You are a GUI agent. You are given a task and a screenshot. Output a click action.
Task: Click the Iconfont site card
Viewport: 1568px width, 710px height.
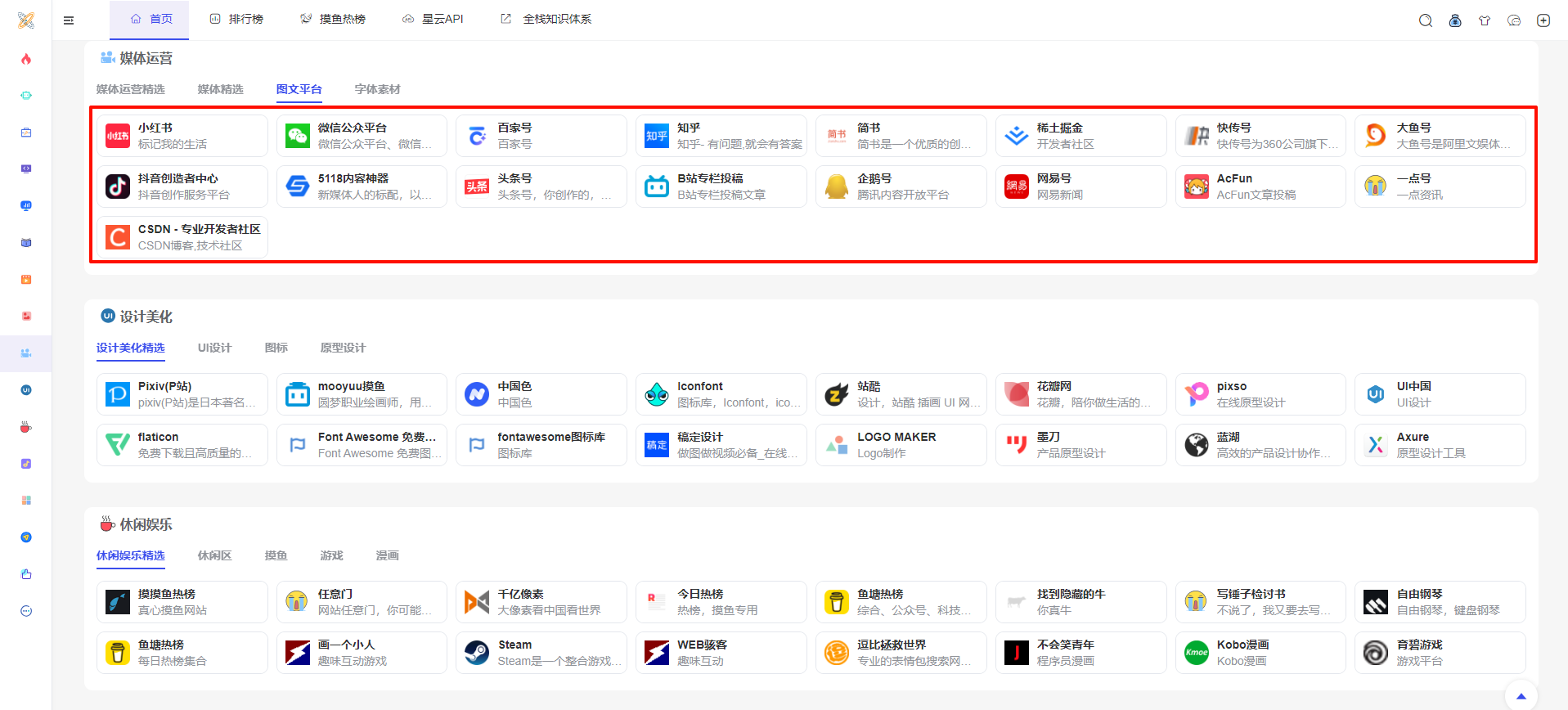pos(721,394)
